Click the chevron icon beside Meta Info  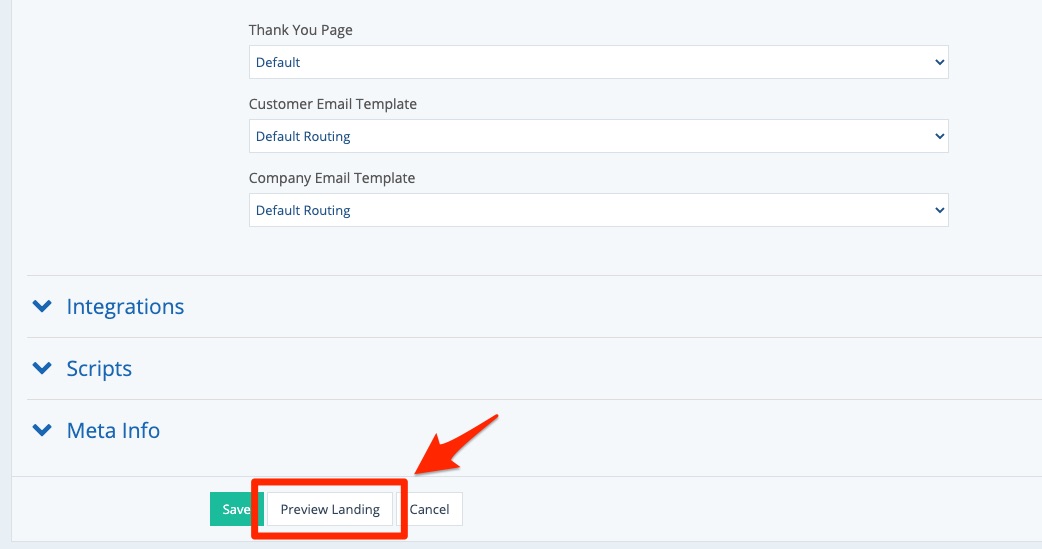point(42,430)
